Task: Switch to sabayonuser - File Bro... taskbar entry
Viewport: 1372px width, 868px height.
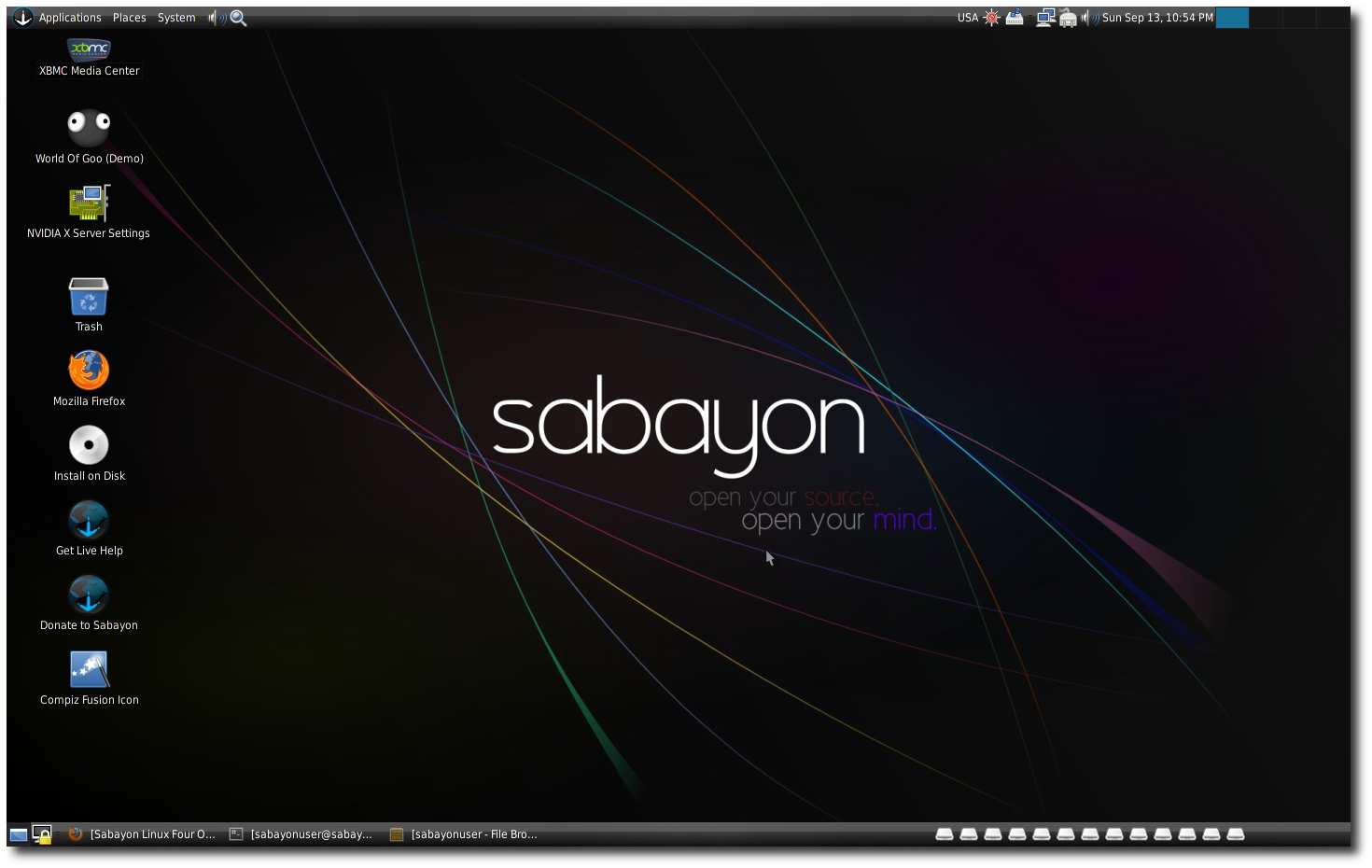Action: pyautogui.click(x=463, y=834)
